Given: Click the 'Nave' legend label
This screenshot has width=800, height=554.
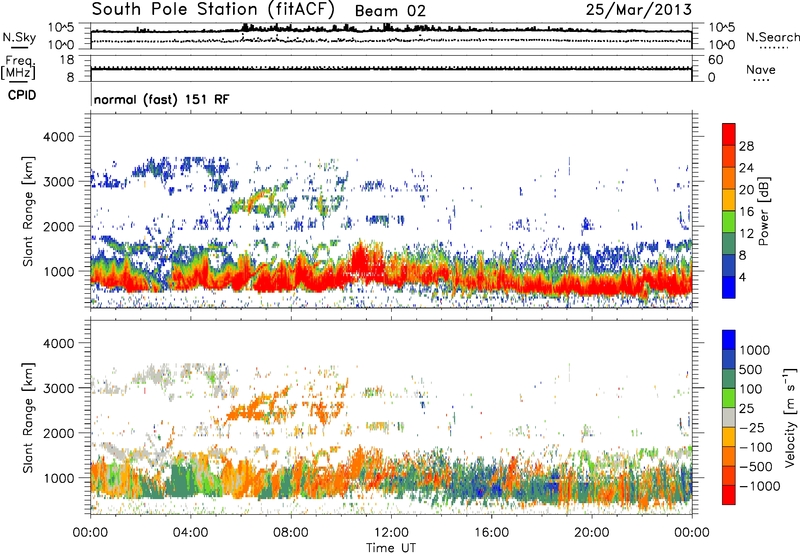Looking at the screenshot, I should (760, 70).
